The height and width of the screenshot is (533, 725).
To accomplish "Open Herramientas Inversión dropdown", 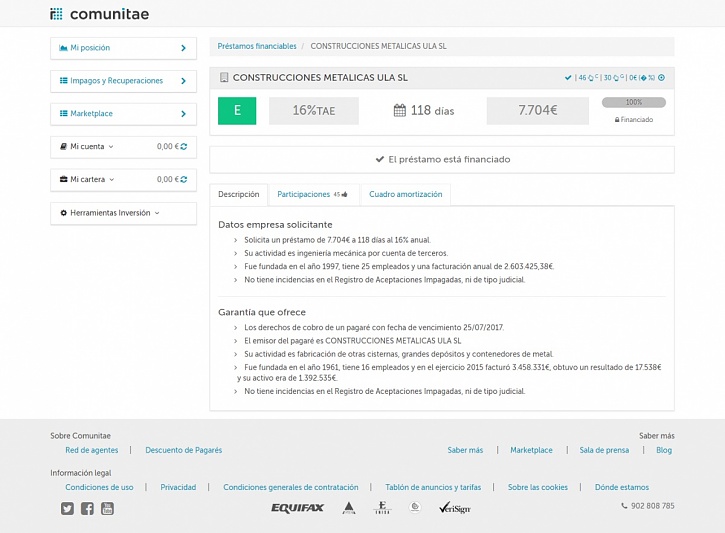I will click(110, 213).
